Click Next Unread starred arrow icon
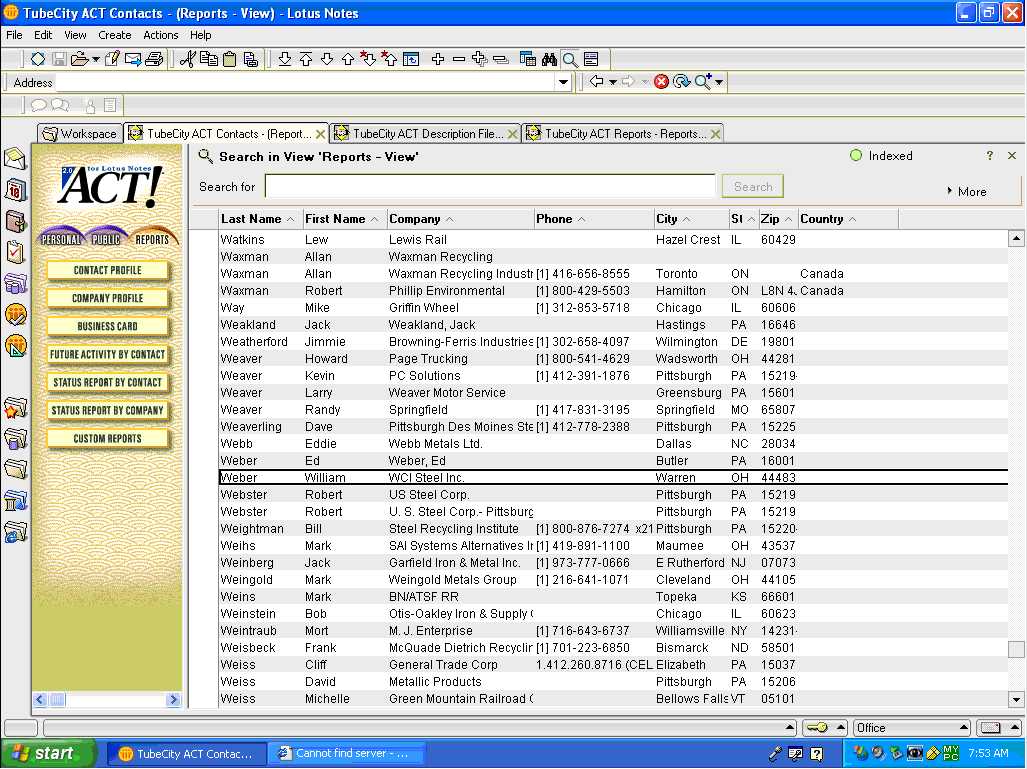The image size is (1027, 769). (369, 60)
